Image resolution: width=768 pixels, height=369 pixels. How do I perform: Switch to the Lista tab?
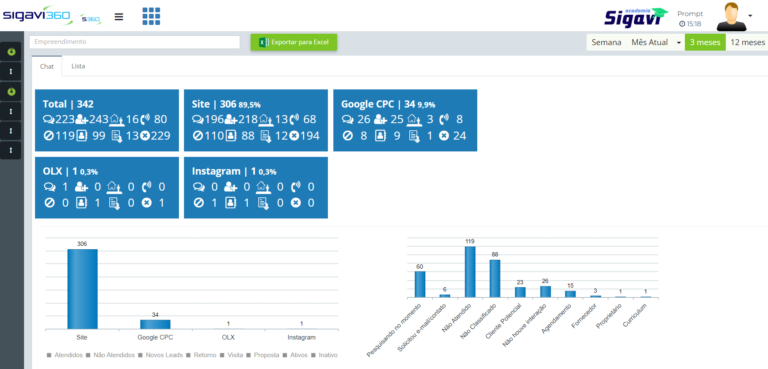pos(78,66)
